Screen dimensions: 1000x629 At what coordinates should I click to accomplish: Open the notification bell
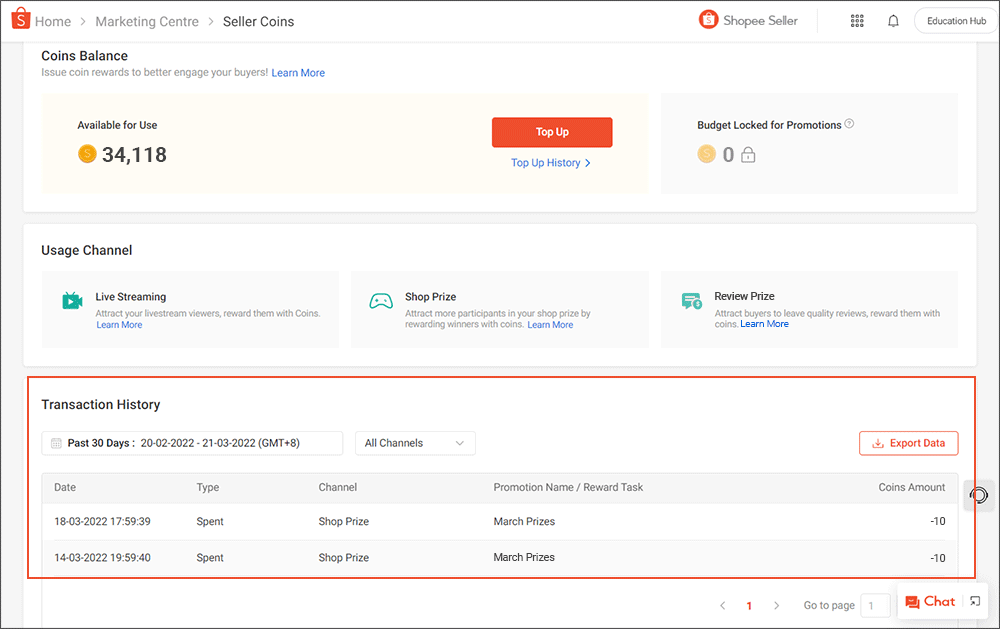(x=893, y=20)
